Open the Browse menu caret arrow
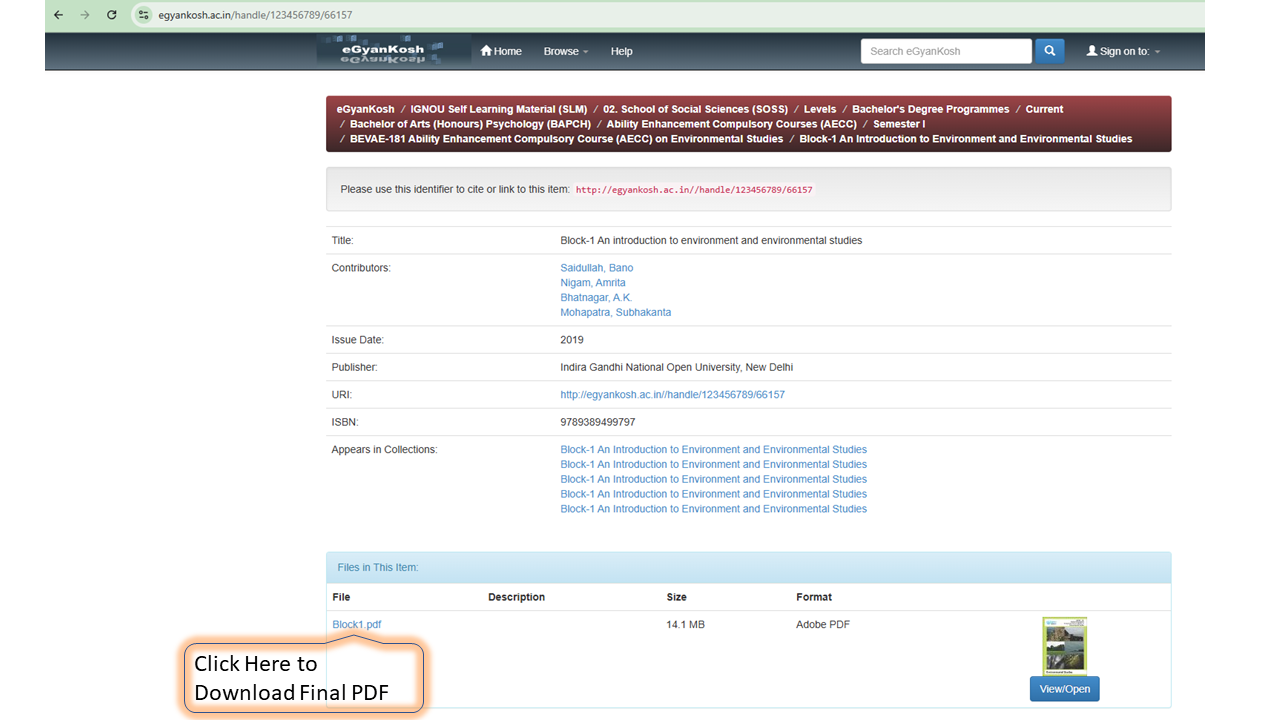The height and width of the screenshot is (720, 1280). tap(585, 52)
